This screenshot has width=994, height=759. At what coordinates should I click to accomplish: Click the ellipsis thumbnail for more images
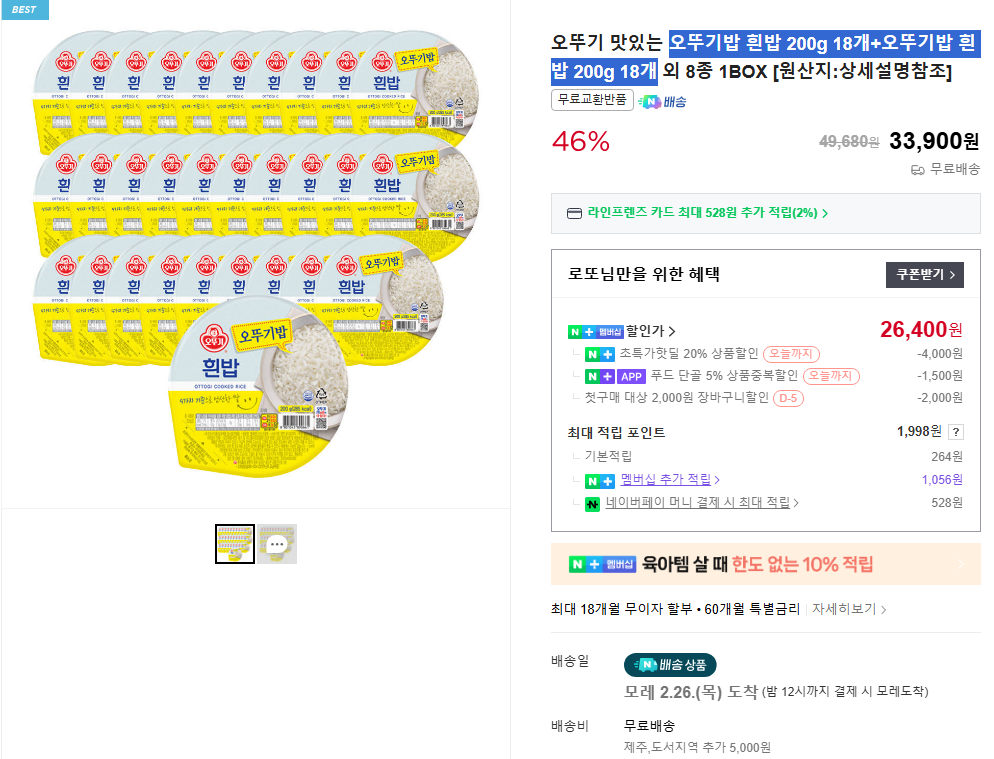pos(277,543)
